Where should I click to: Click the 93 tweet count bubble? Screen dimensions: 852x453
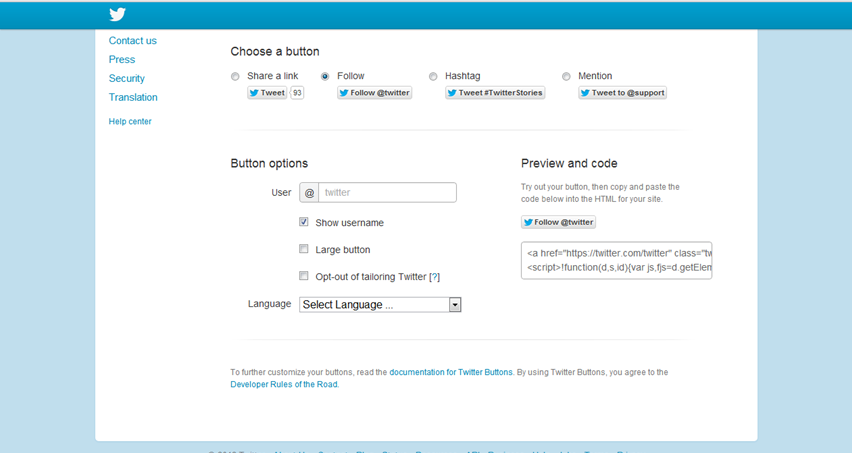point(297,93)
